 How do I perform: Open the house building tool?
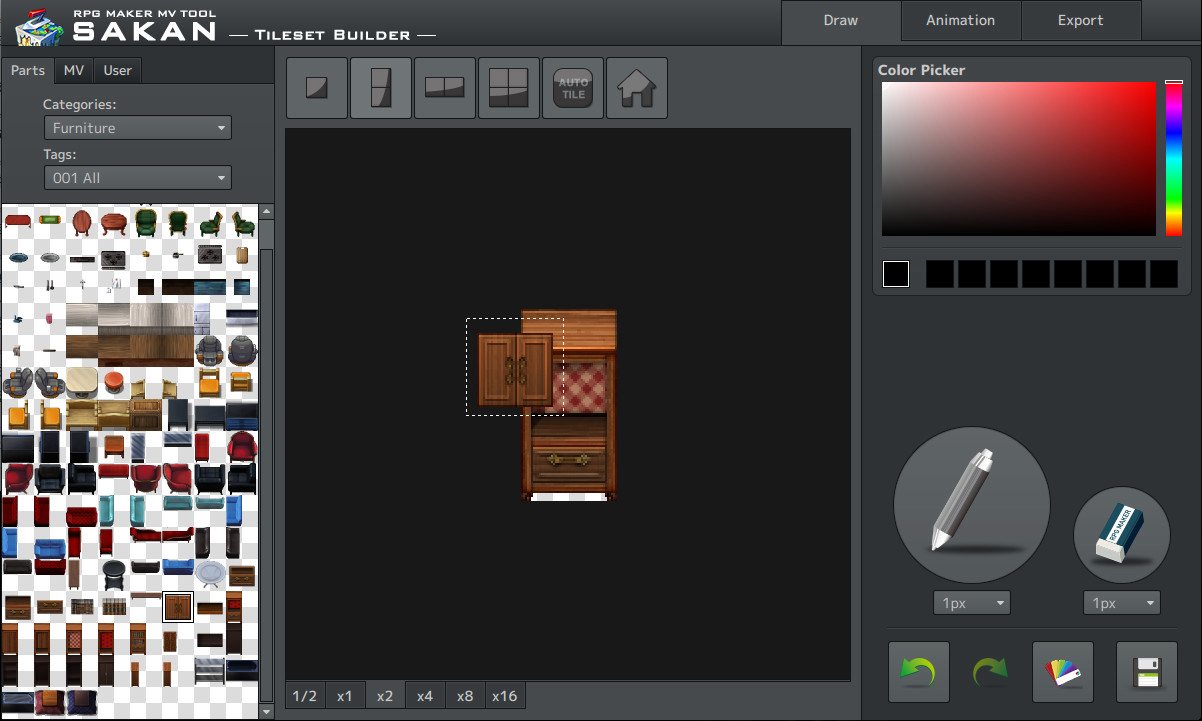636,88
